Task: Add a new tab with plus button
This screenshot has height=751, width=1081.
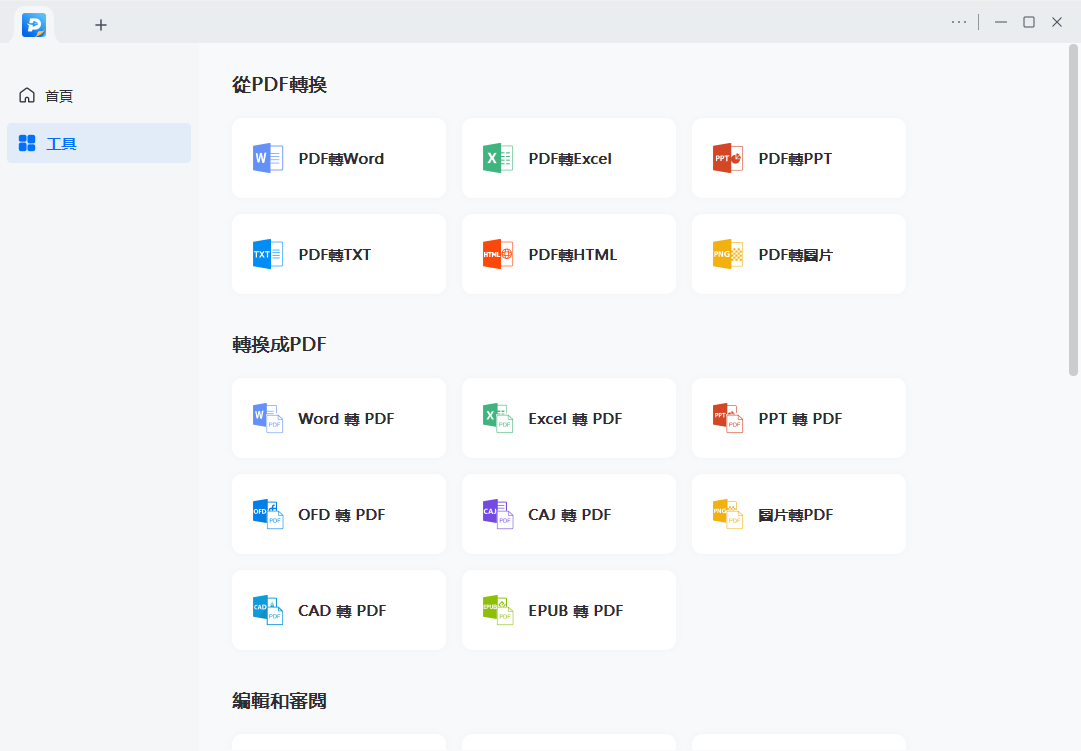Action: coord(101,25)
